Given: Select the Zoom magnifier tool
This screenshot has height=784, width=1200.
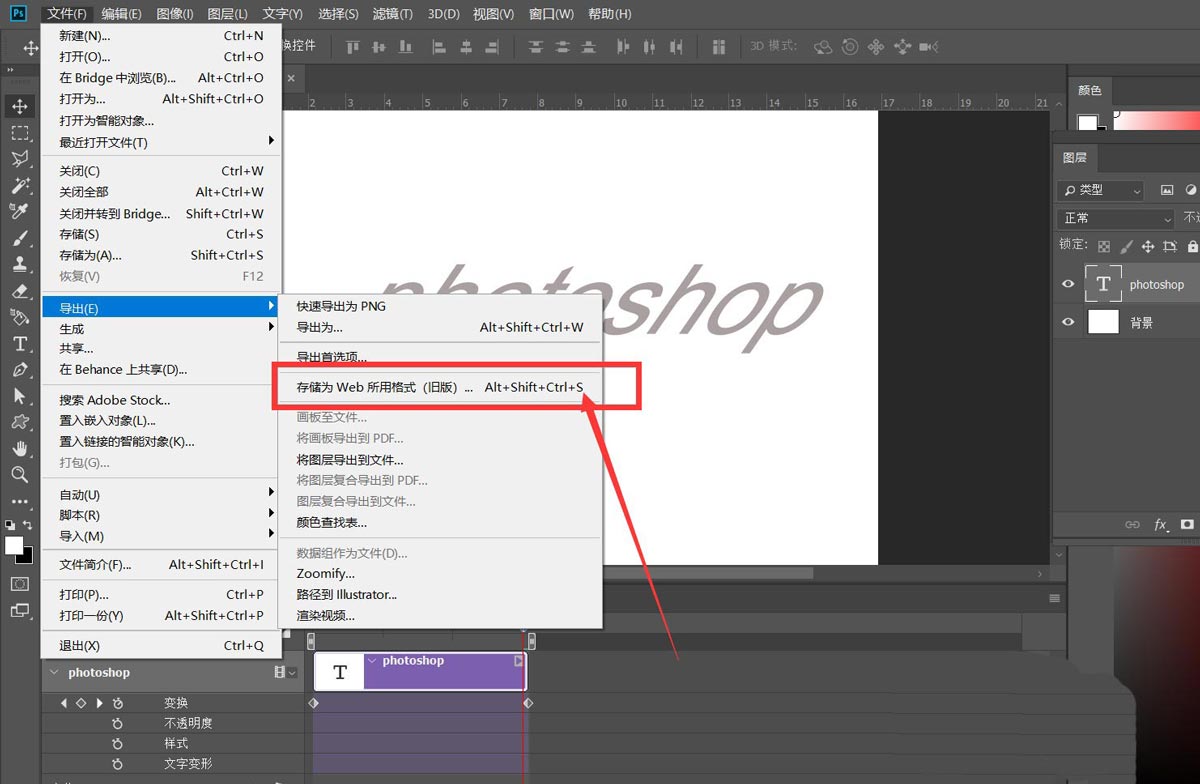Looking at the screenshot, I should point(20,474).
